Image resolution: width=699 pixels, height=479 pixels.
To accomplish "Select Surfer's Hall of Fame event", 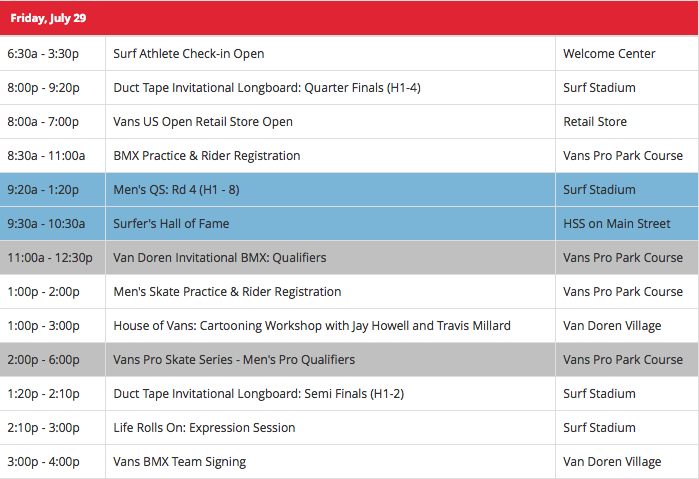I will point(171,224).
